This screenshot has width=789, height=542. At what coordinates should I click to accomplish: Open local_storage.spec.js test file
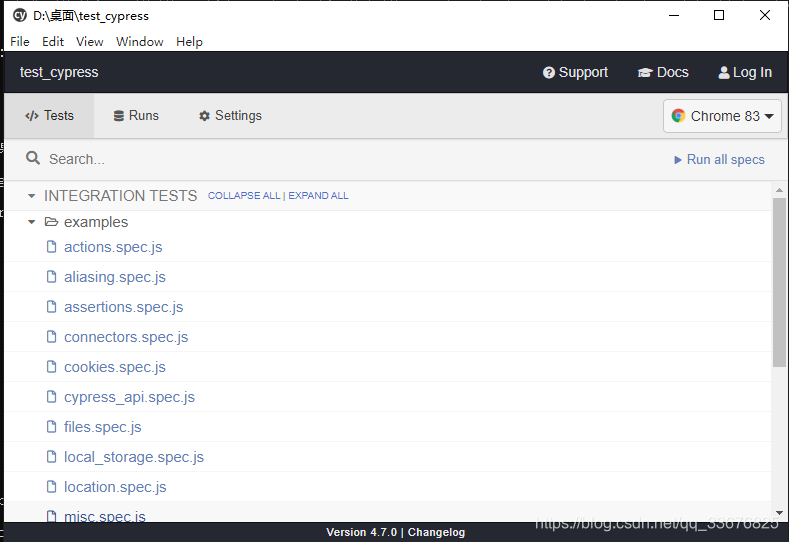[x=134, y=457]
